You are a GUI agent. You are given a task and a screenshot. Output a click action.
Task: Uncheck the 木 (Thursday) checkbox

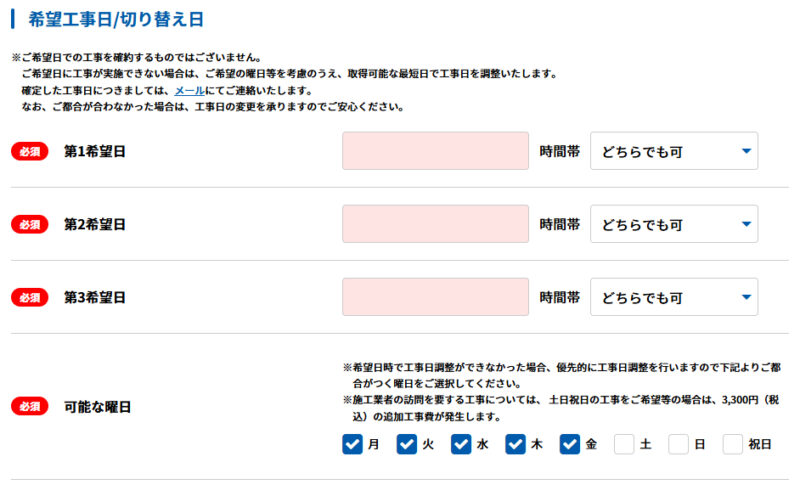(515, 444)
